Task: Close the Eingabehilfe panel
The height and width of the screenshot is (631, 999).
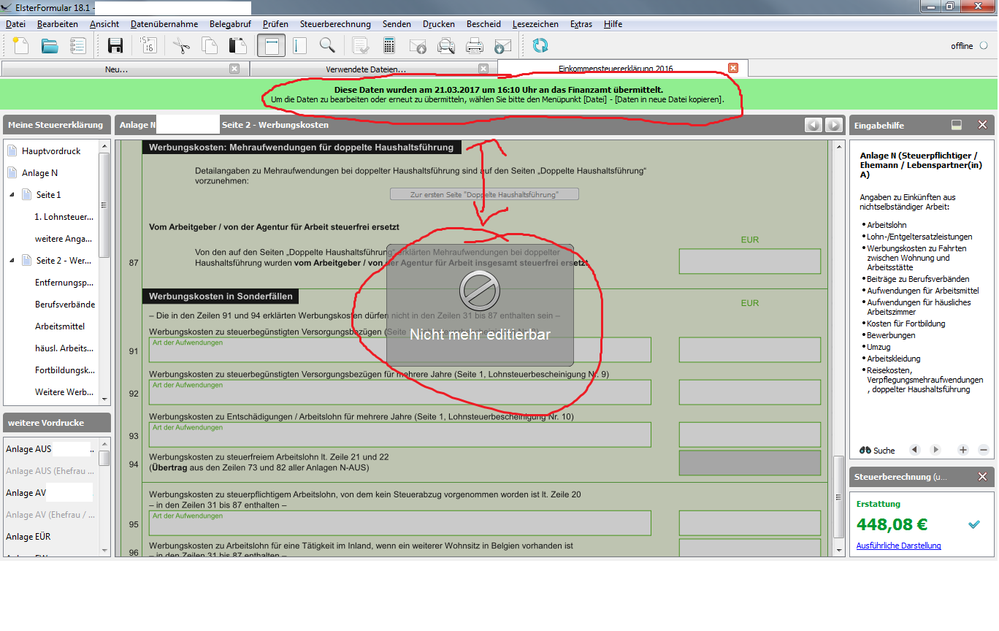Action: pyautogui.click(x=982, y=125)
